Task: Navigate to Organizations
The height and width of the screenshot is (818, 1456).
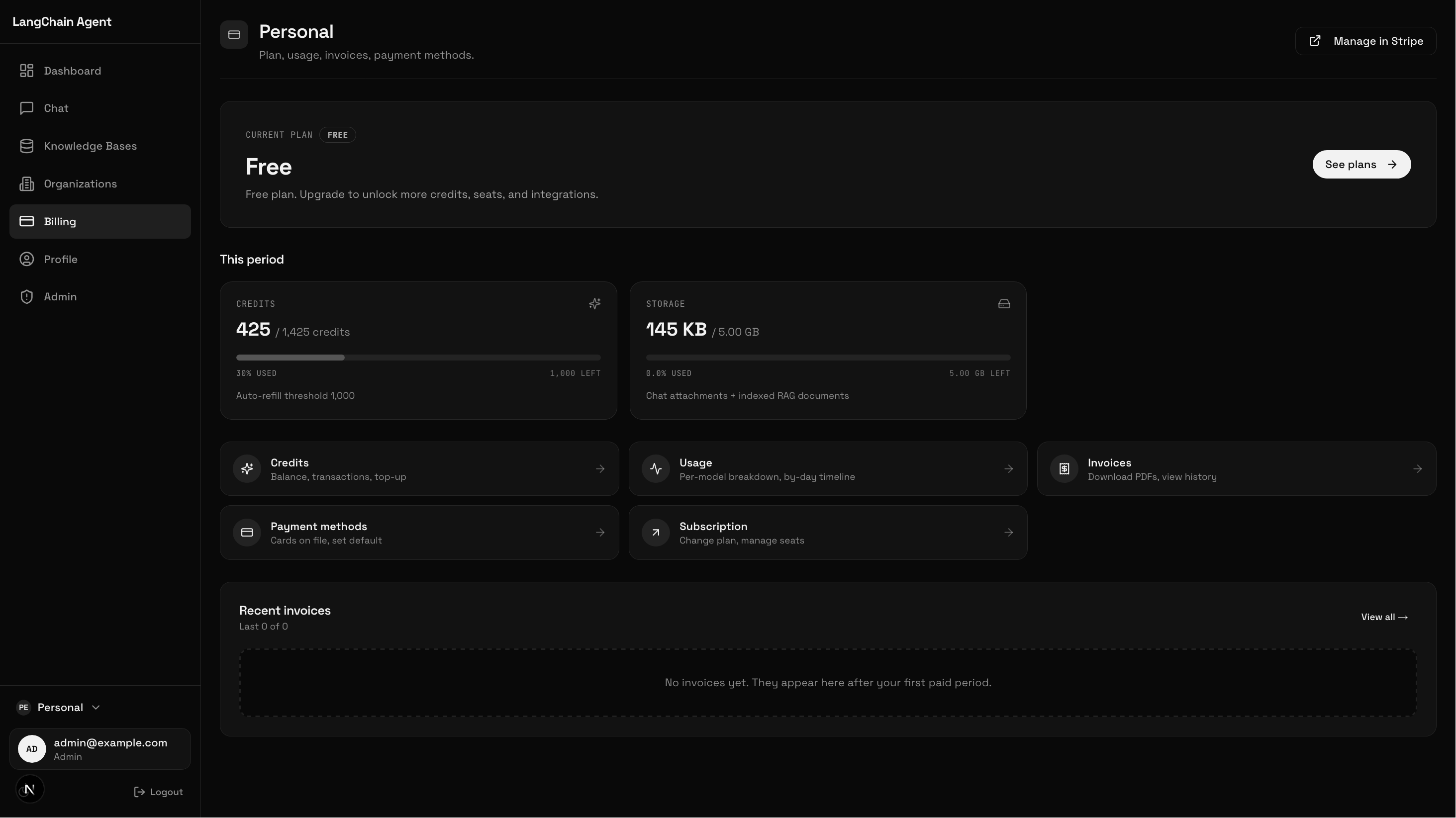Action: [100, 183]
